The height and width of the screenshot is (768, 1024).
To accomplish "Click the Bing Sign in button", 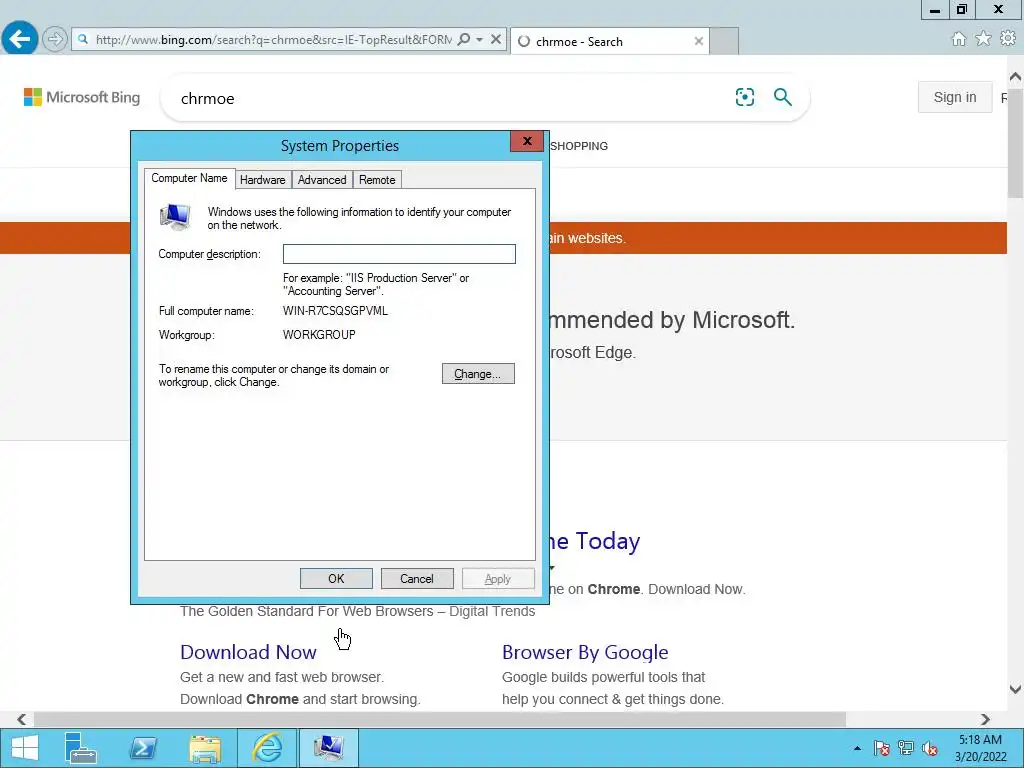I will point(955,97).
